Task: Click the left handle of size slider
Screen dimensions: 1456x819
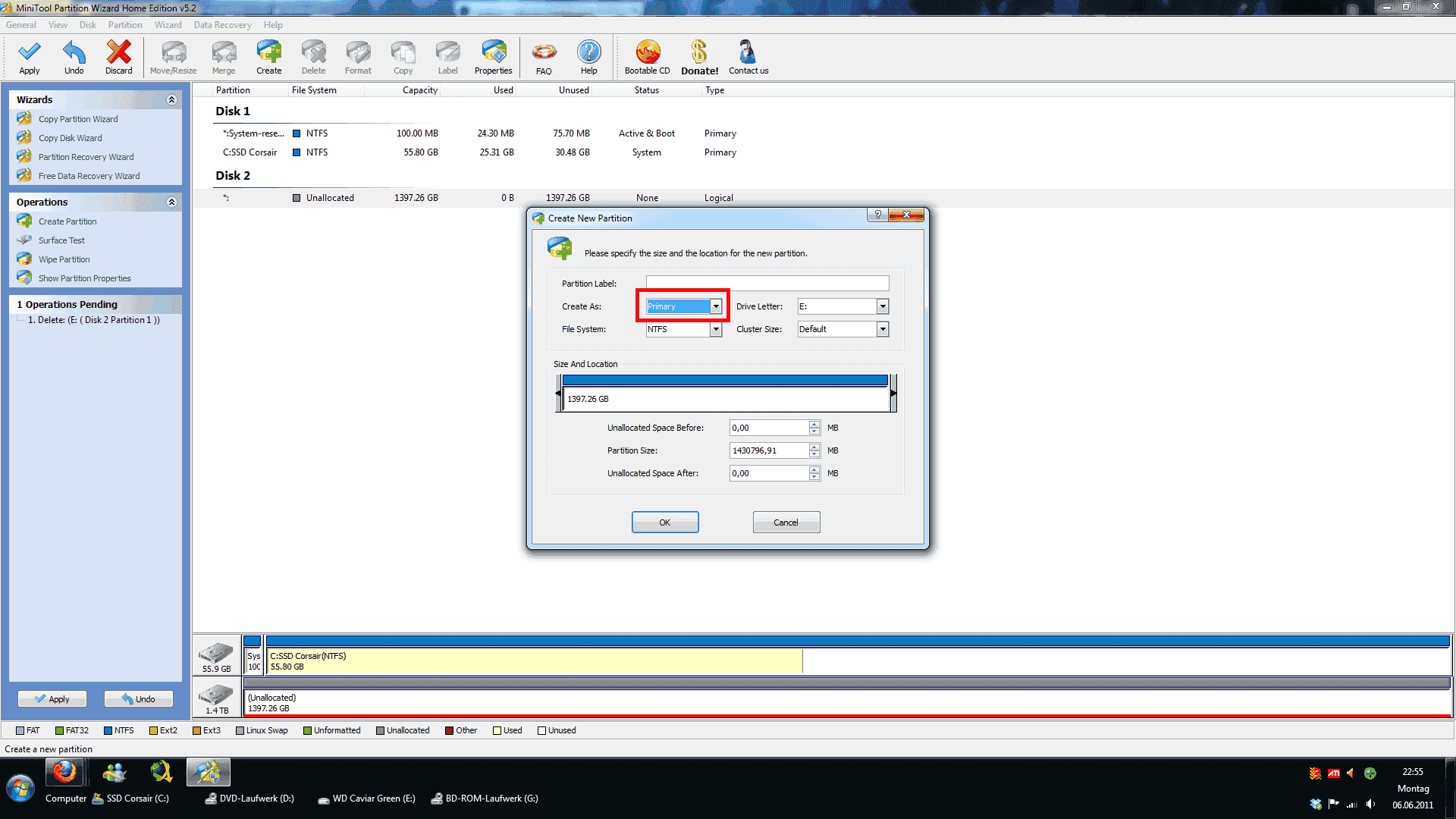Action: (559, 393)
